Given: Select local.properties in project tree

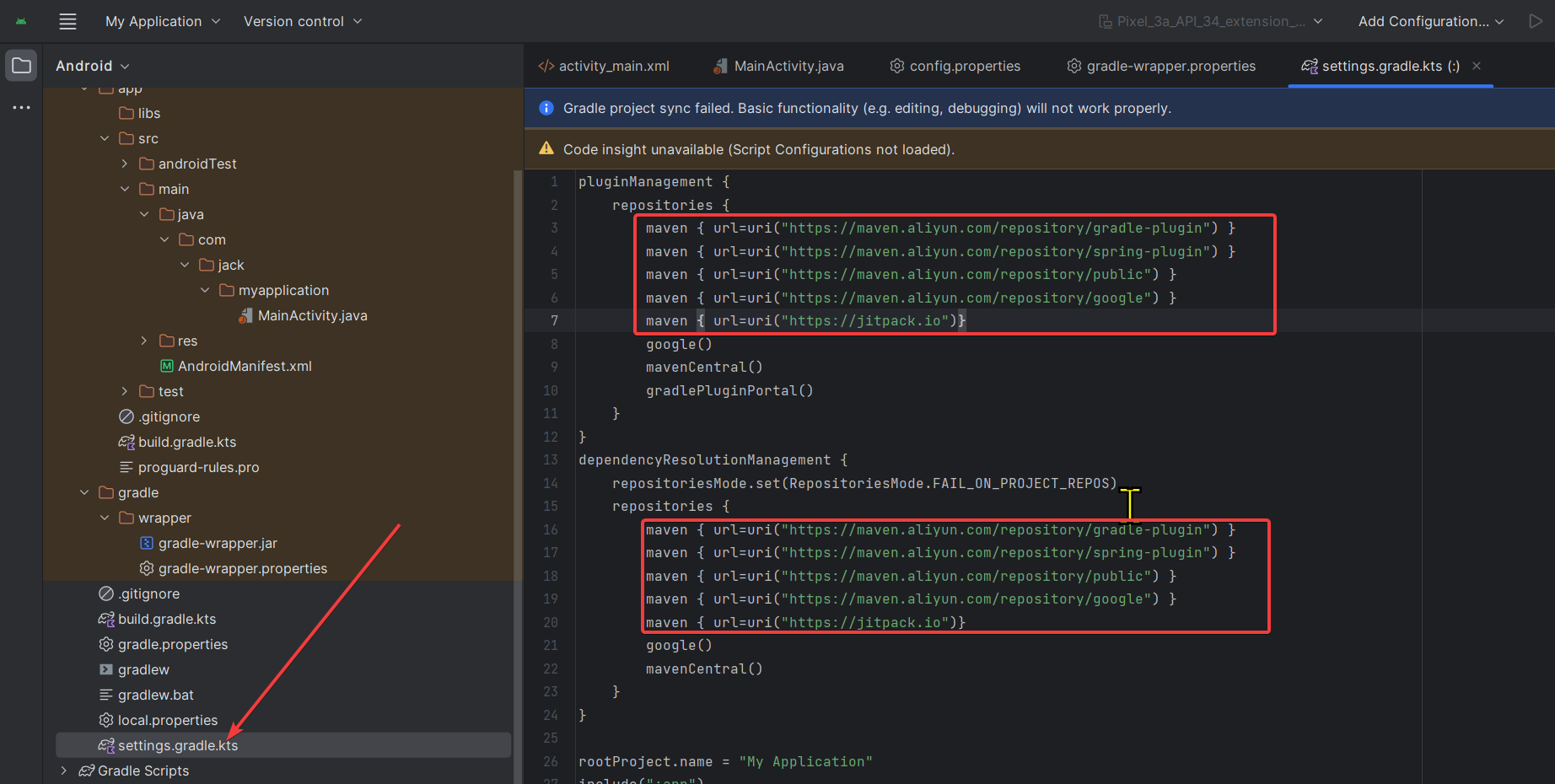Looking at the screenshot, I should pyautogui.click(x=167, y=720).
